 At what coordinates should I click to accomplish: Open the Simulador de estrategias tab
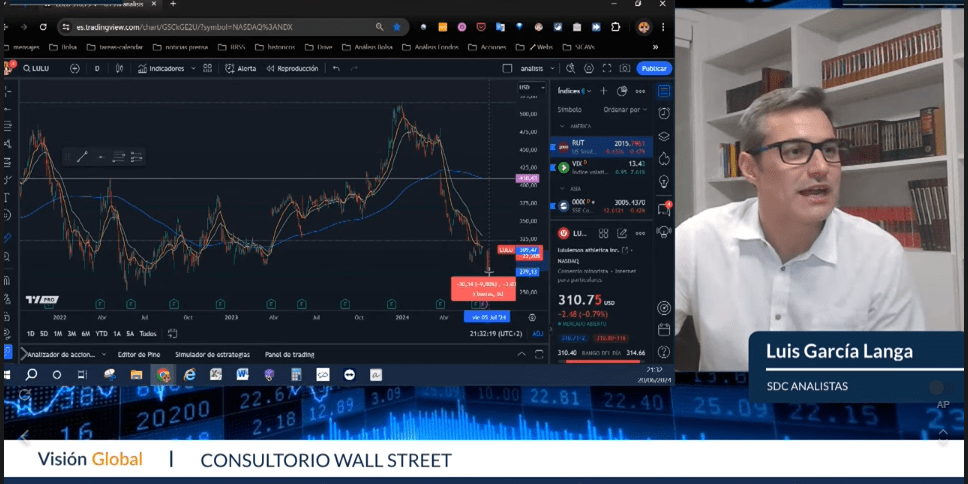(x=212, y=354)
